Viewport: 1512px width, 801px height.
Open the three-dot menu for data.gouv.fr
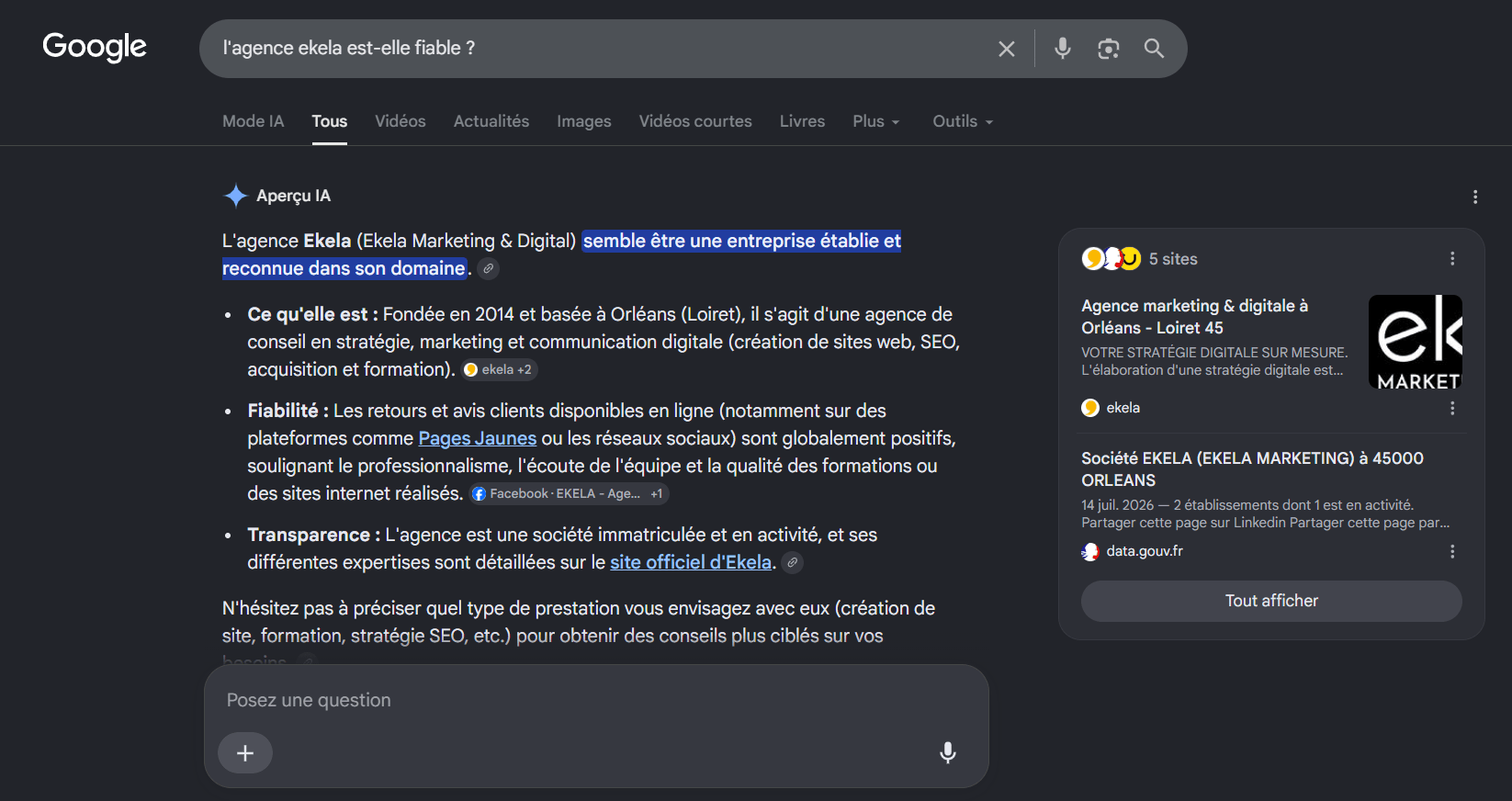[1452, 551]
